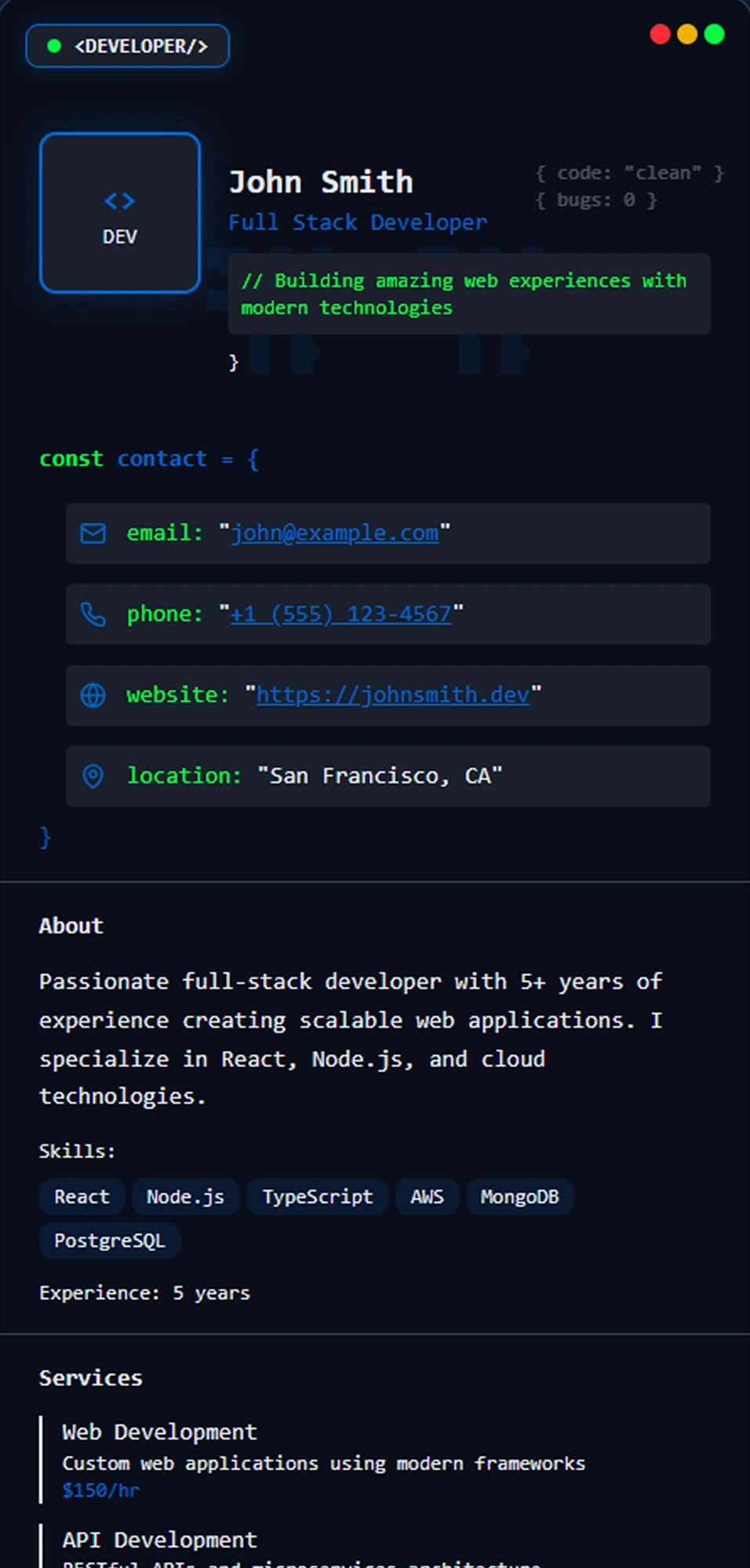Click the green status dot in DEVELOPER badge
Image resolution: width=750 pixels, height=1568 pixels.
pyautogui.click(x=54, y=46)
